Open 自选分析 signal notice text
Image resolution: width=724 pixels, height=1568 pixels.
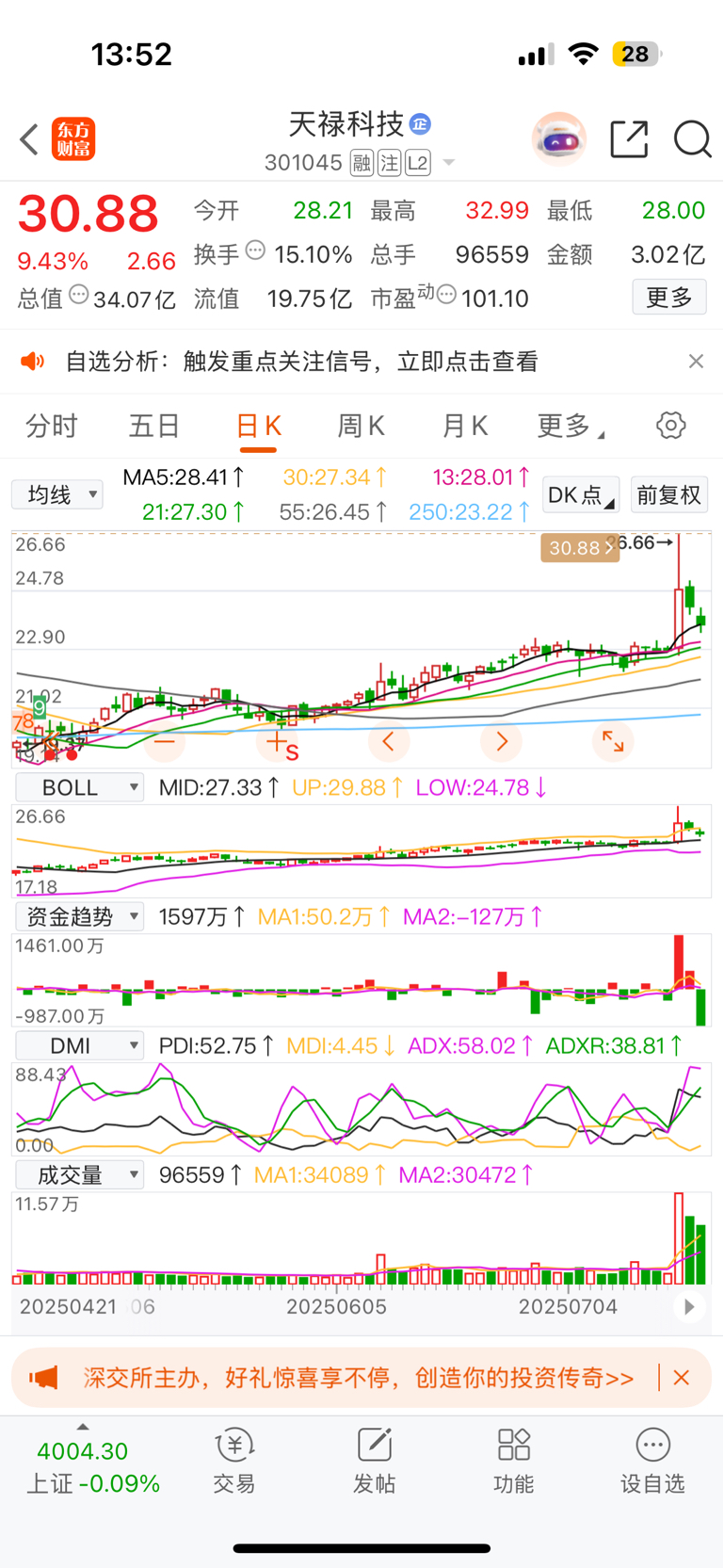click(x=301, y=362)
